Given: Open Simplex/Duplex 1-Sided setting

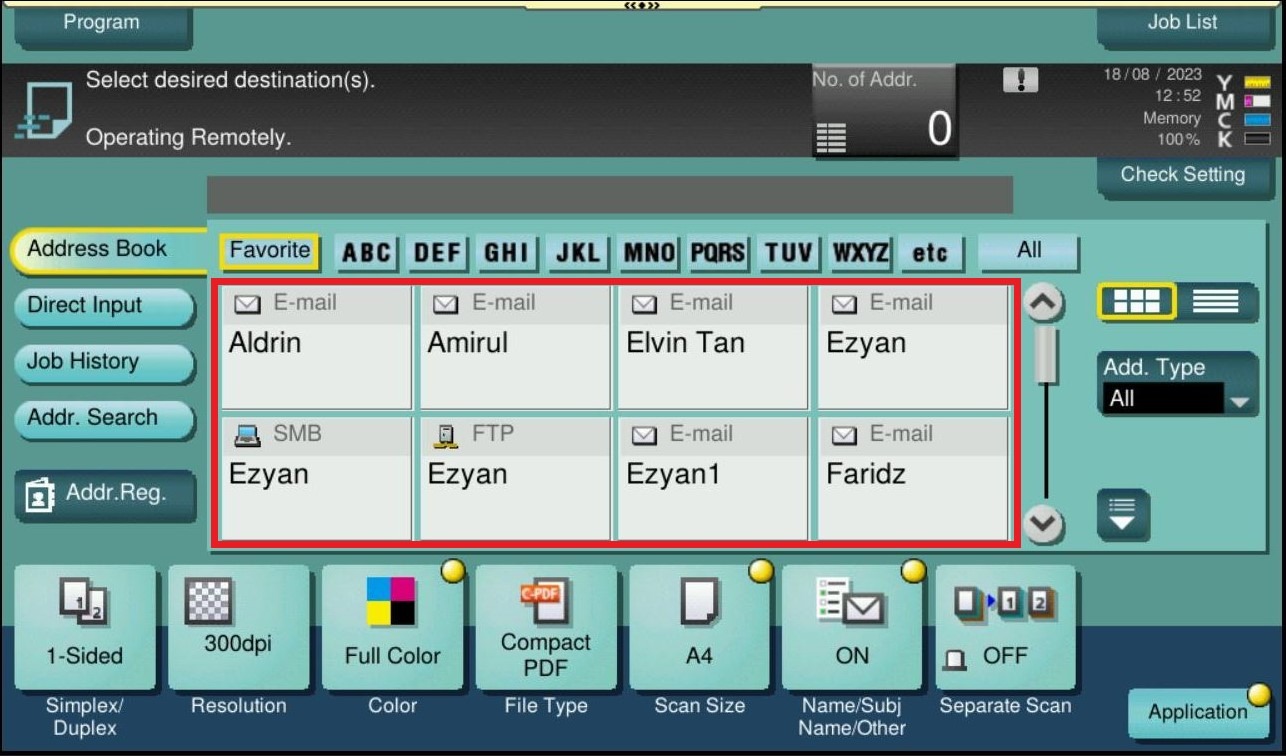Looking at the screenshot, I should coord(85,626).
